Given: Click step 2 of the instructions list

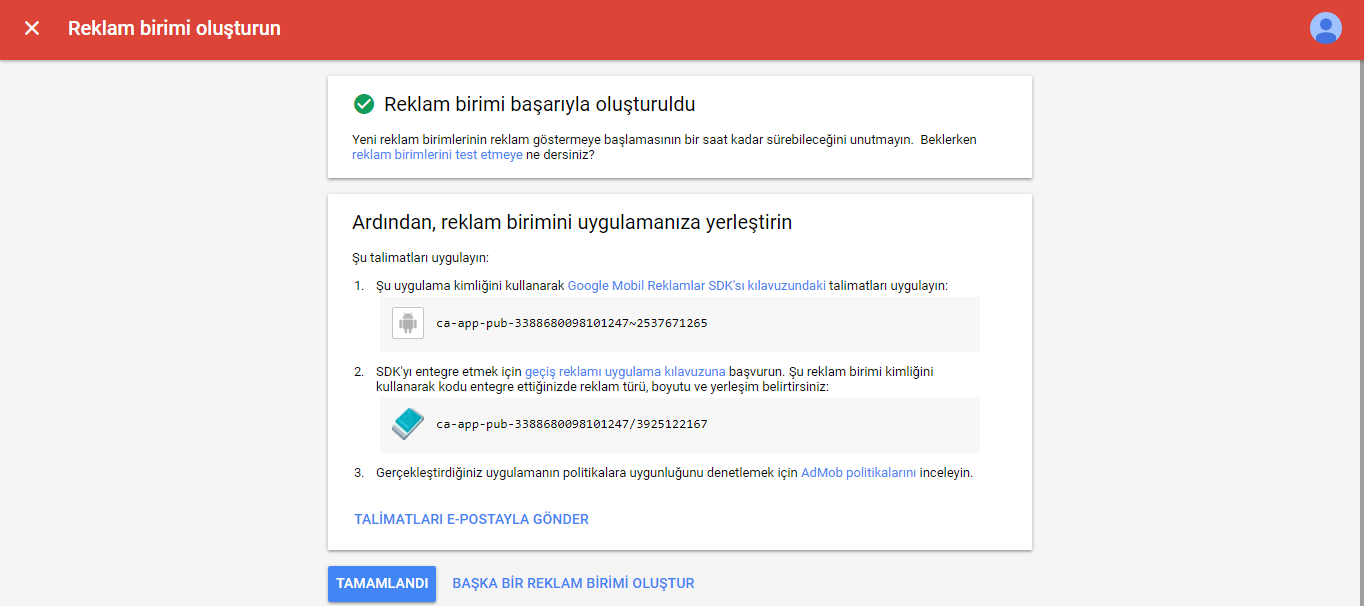Looking at the screenshot, I should coord(650,377).
